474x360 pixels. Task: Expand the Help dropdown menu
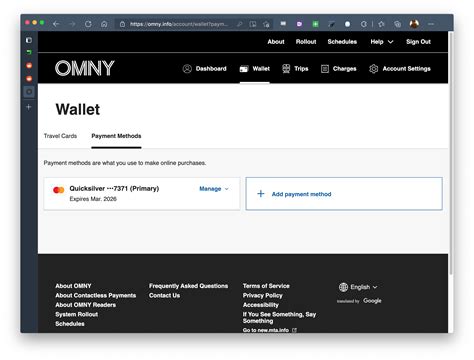[x=382, y=42]
